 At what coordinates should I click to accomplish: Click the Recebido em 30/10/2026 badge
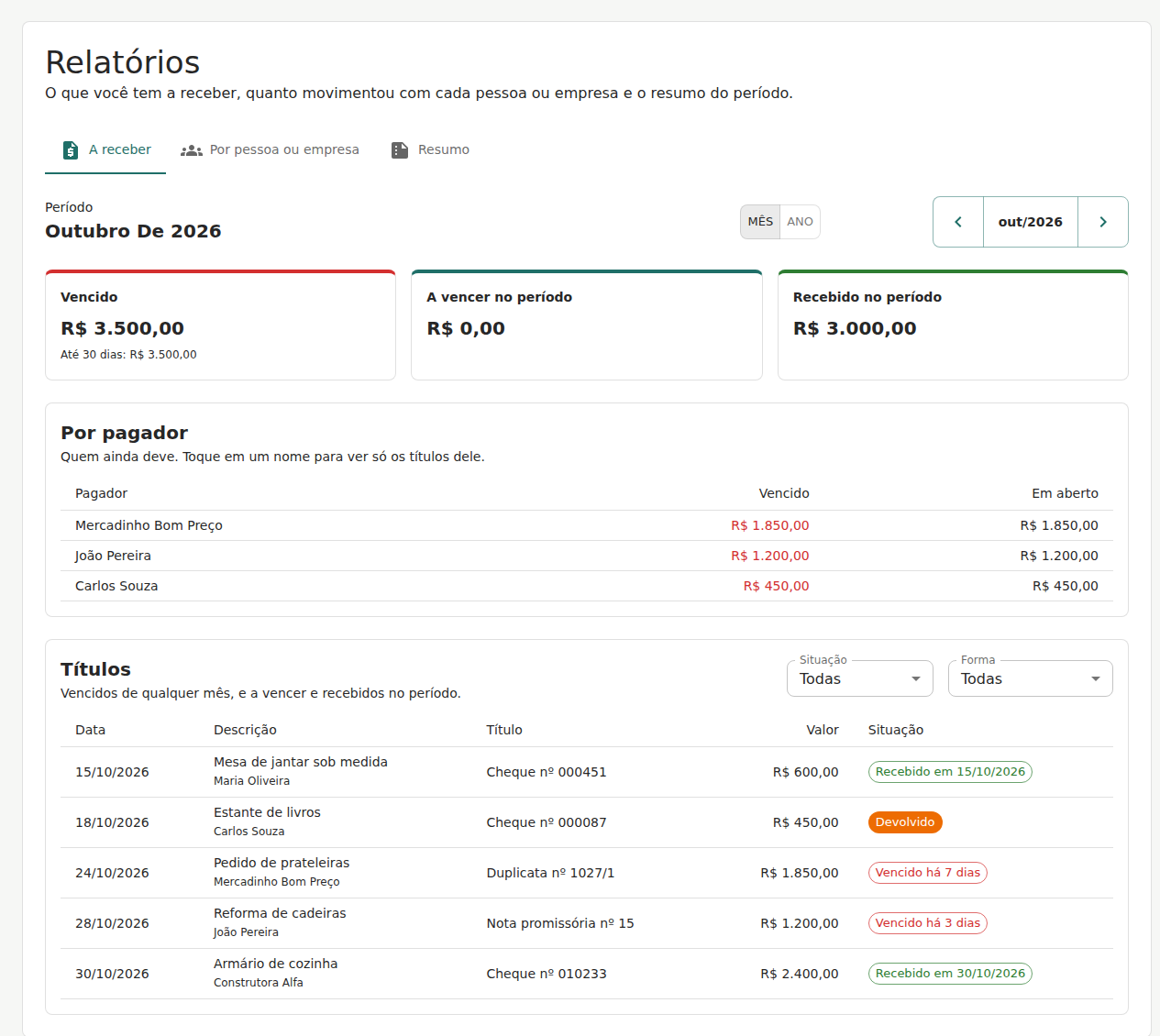point(950,974)
